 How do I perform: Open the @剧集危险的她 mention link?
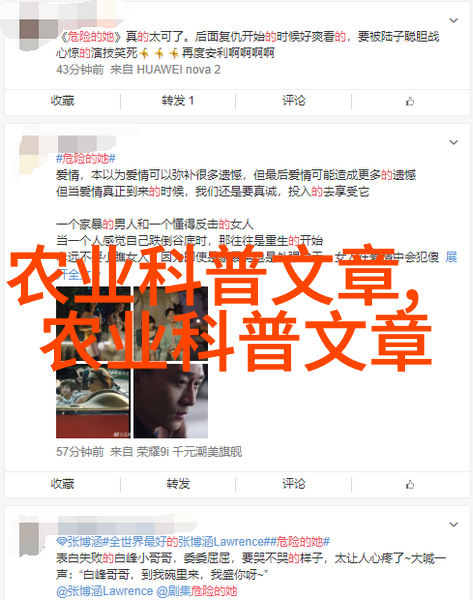(197, 591)
